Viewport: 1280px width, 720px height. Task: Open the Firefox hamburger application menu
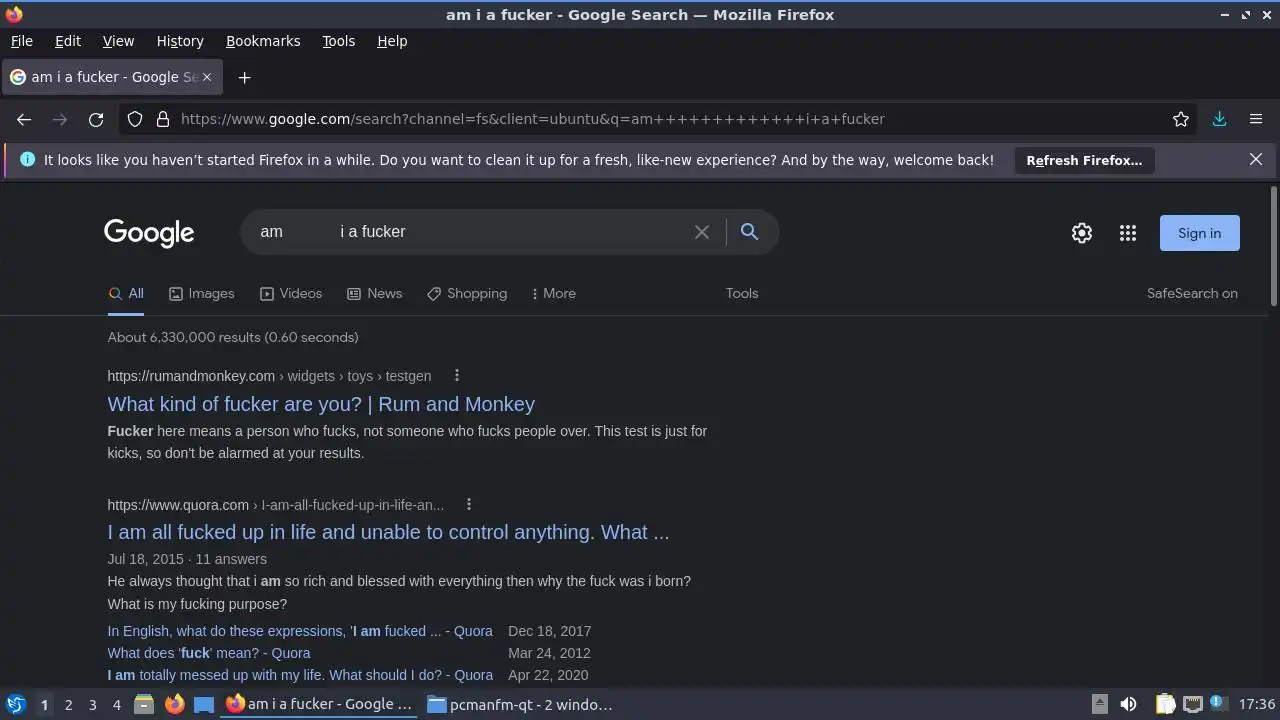point(1256,119)
